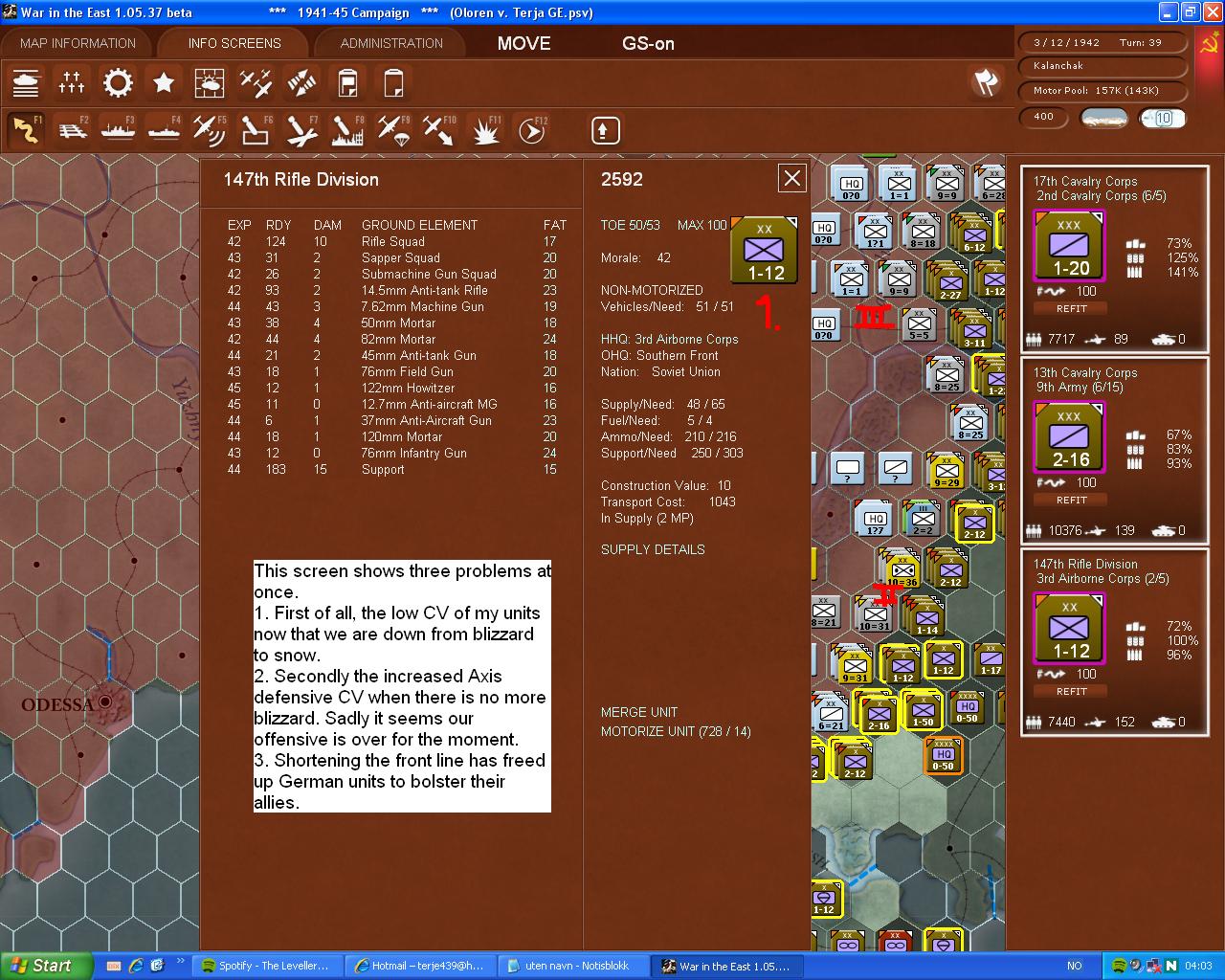
Task: Switch to Hotmail browser window in taskbar
Action: pyautogui.click(x=419, y=966)
